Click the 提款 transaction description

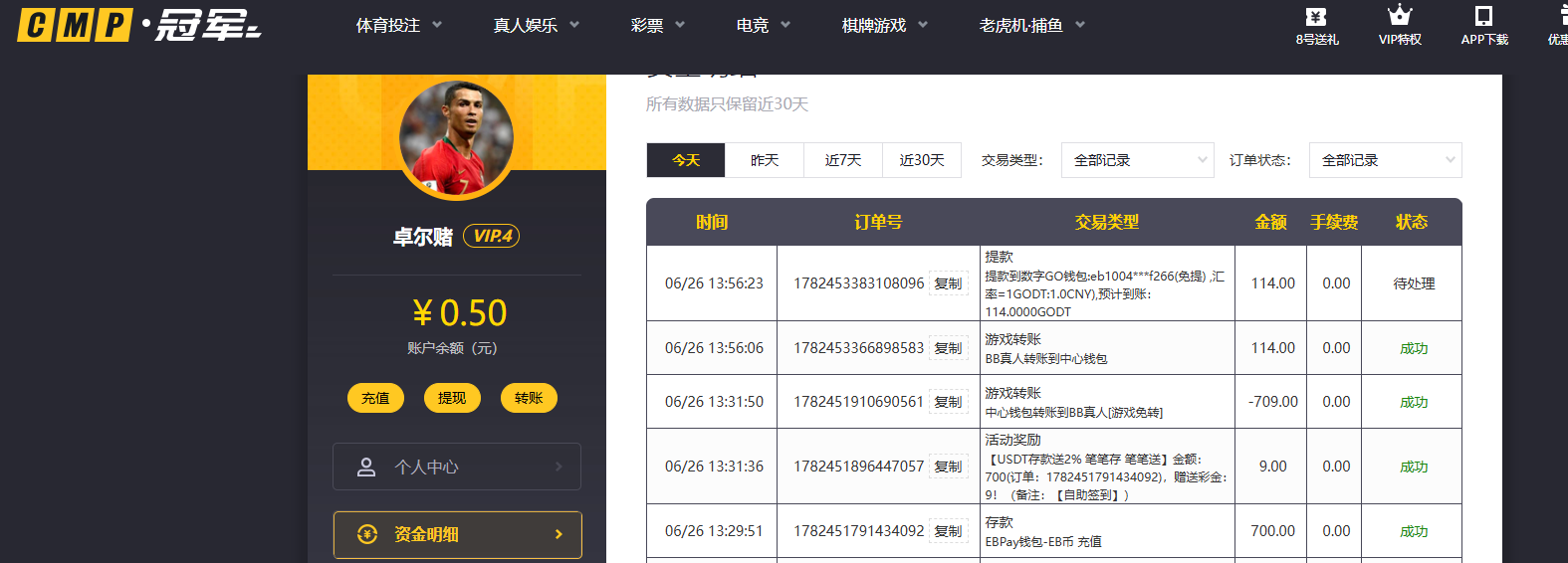point(1105,284)
